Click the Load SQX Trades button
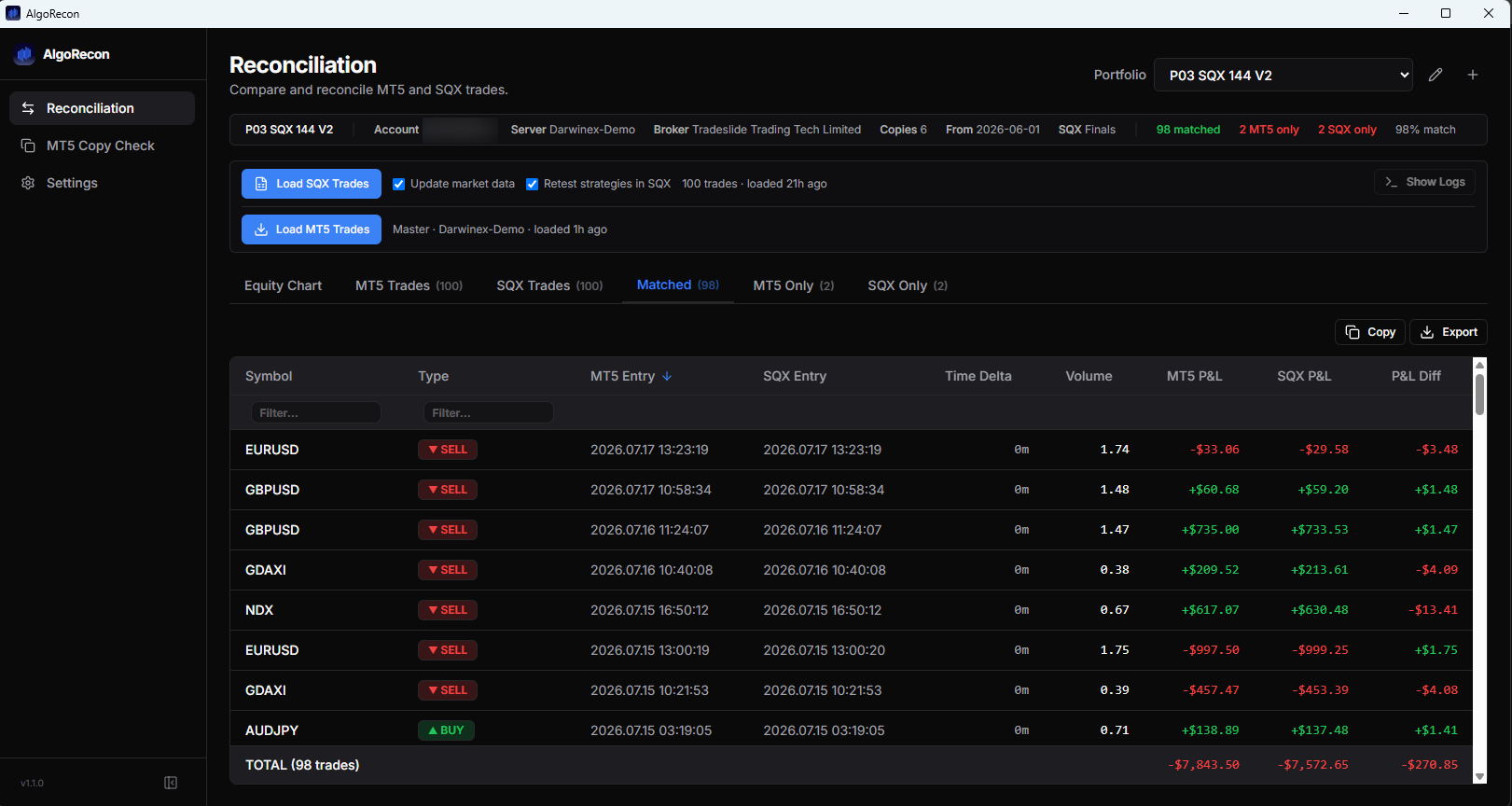This screenshot has width=1512, height=806. (312, 184)
